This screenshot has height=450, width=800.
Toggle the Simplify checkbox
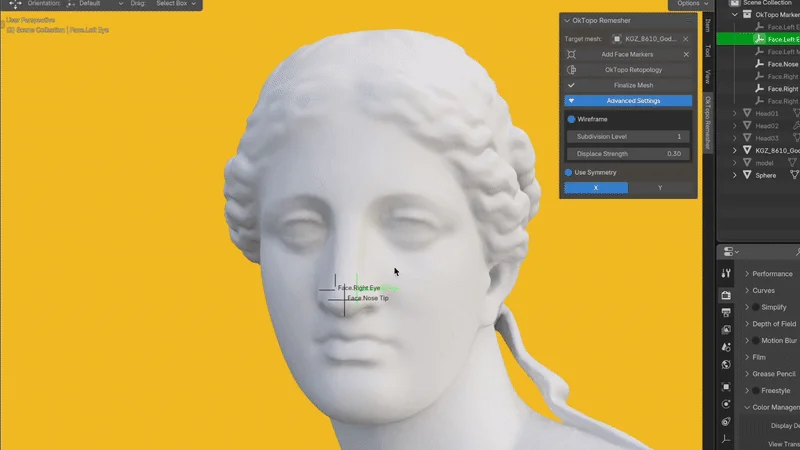tap(756, 307)
